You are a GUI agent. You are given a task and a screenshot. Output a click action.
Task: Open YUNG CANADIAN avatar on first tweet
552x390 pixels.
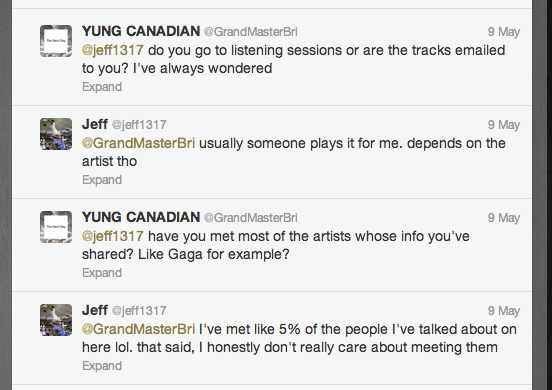[56, 41]
